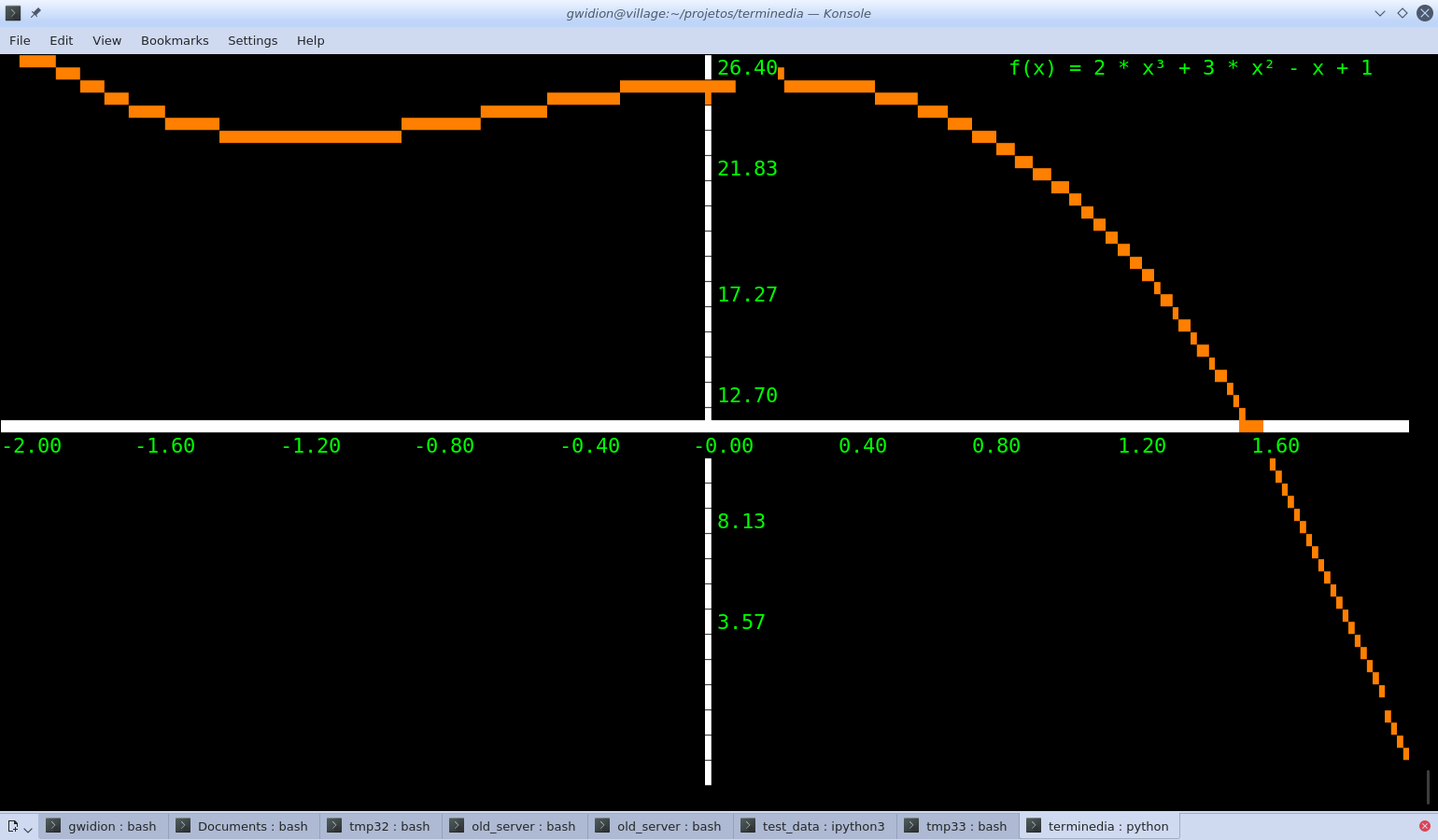Image resolution: width=1438 pixels, height=840 pixels.
Task: Switch to the tmp32 : bash tab
Action: pyautogui.click(x=388, y=825)
